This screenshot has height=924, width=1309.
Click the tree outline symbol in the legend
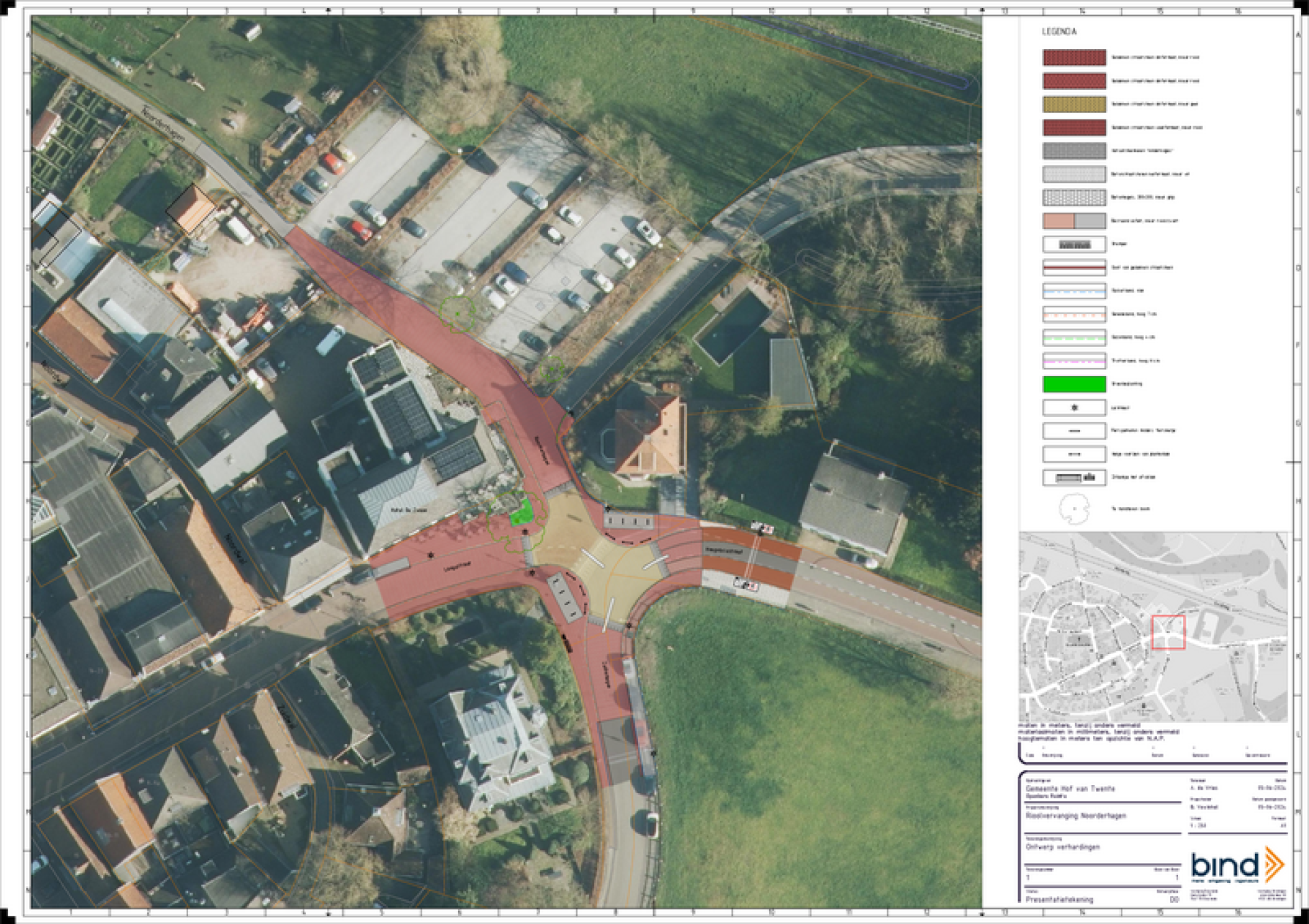pos(1074,509)
